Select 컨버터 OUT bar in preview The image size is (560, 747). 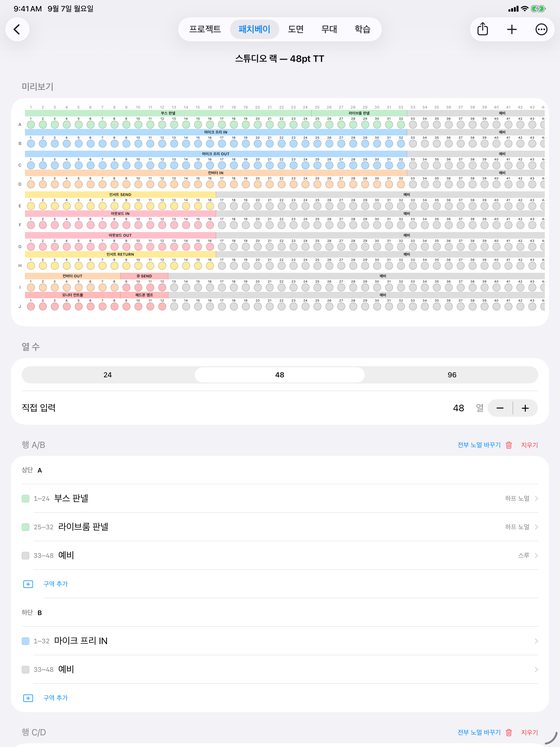[x=72, y=276]
